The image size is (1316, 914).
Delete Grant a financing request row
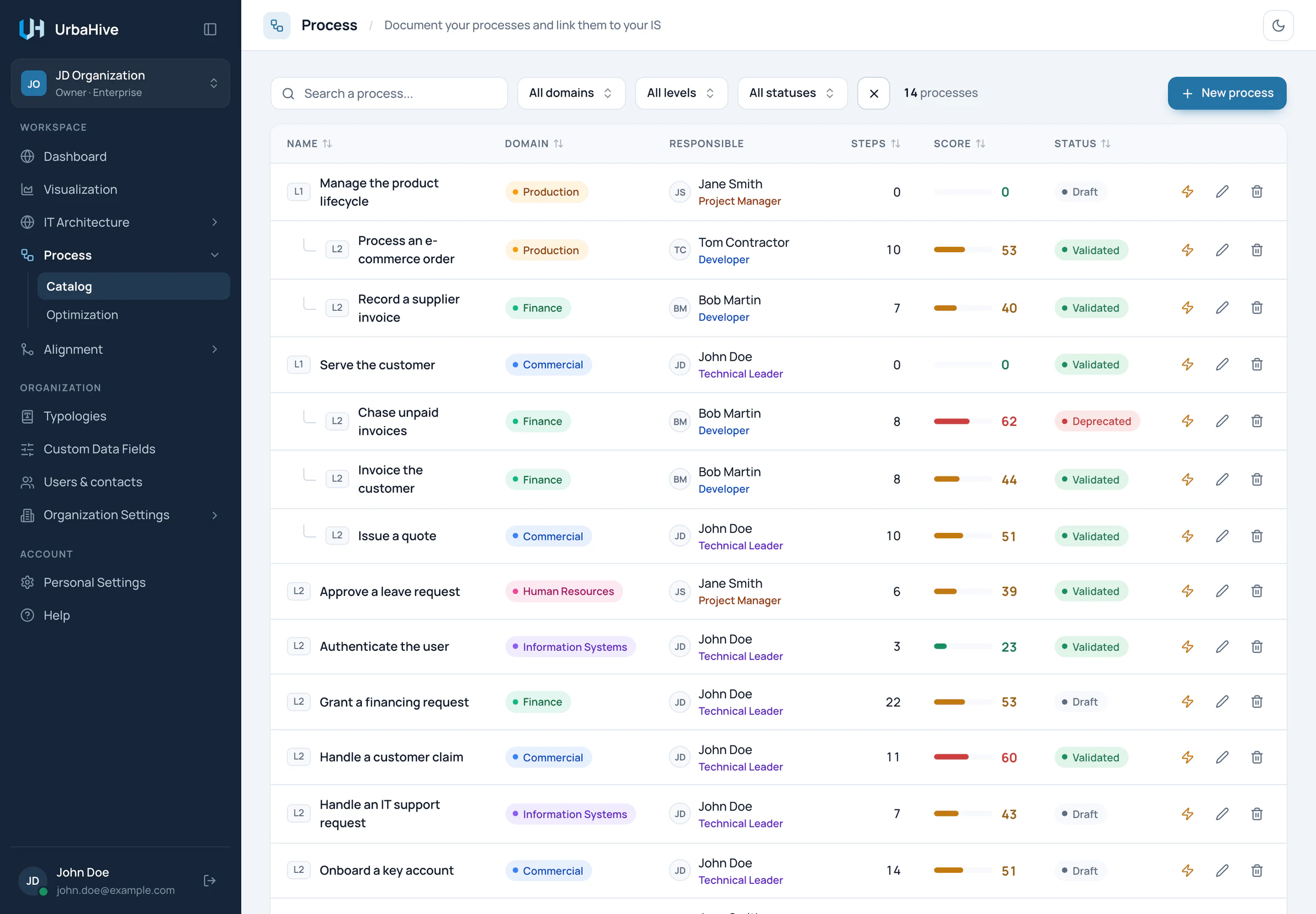[x=1256, y=701]
